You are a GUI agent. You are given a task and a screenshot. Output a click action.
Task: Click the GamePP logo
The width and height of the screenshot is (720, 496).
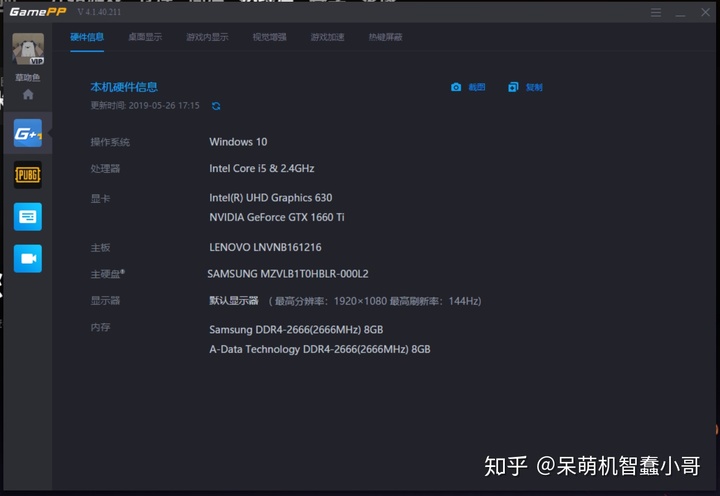38,12
